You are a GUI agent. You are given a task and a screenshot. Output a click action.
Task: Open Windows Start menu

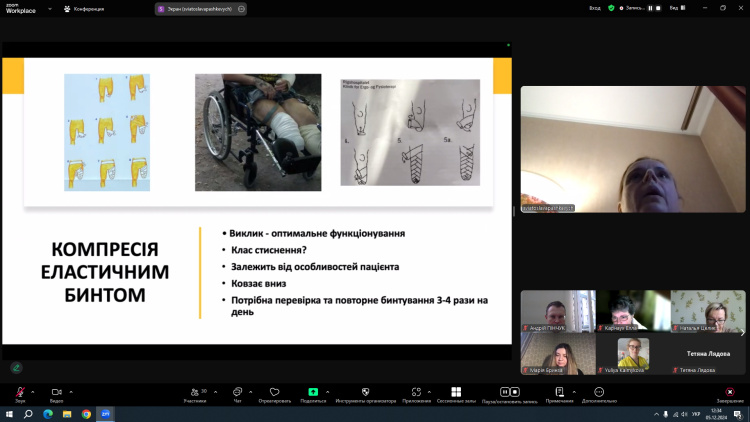pos(9,414)
